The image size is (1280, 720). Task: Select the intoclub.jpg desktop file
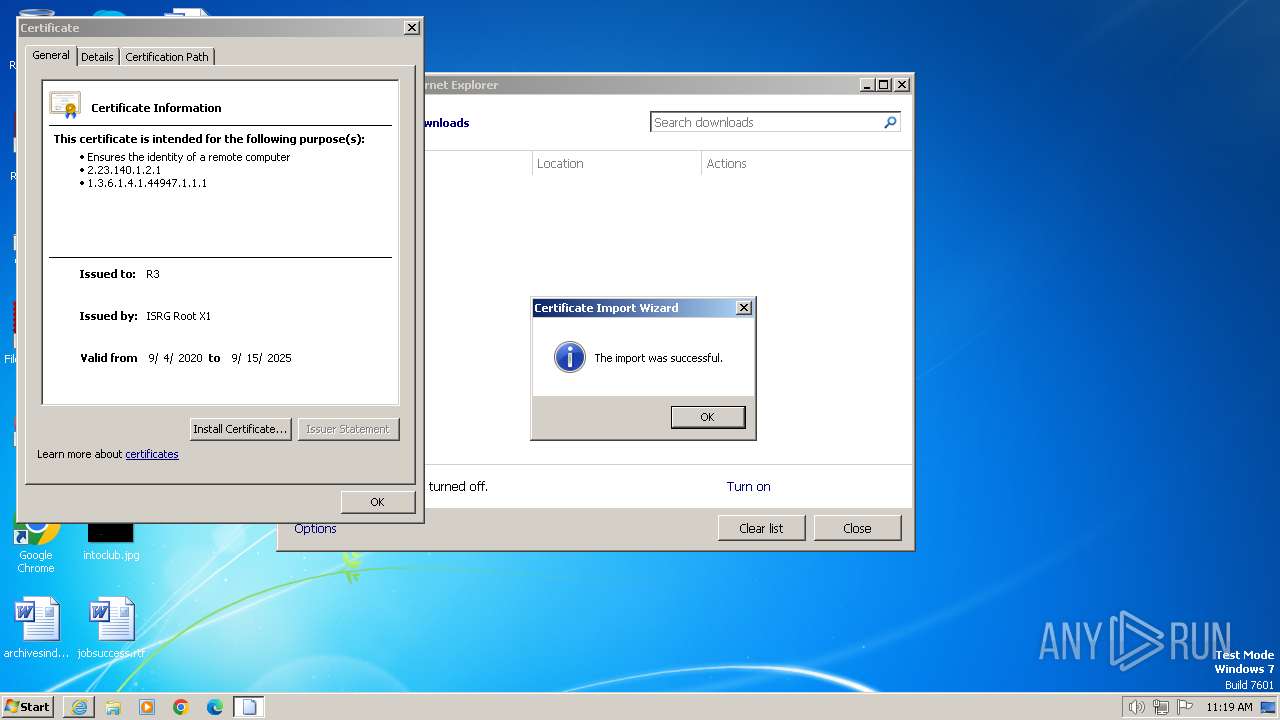point(111,539)
